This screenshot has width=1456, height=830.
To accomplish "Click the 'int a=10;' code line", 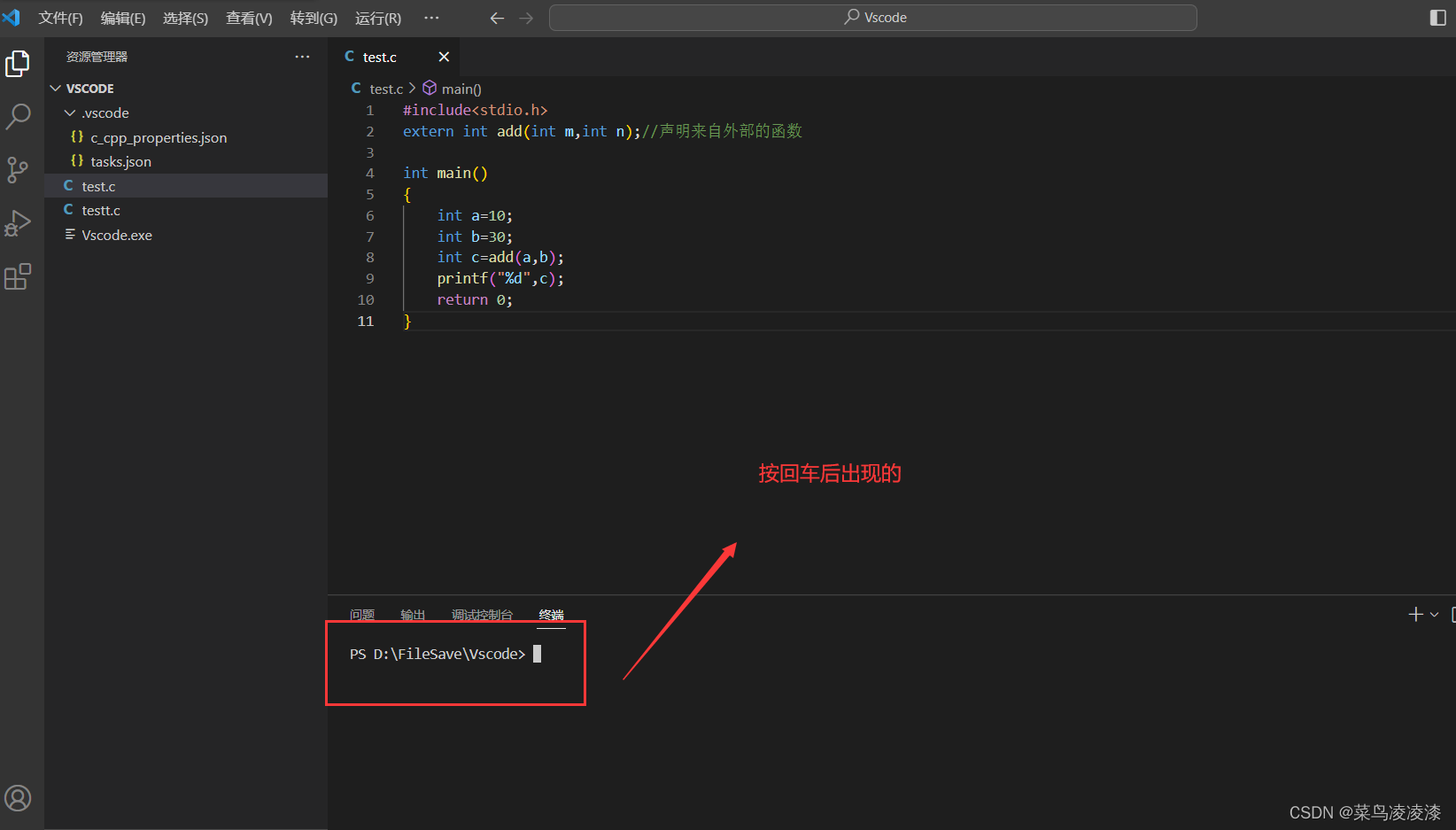I will (475, 215).
